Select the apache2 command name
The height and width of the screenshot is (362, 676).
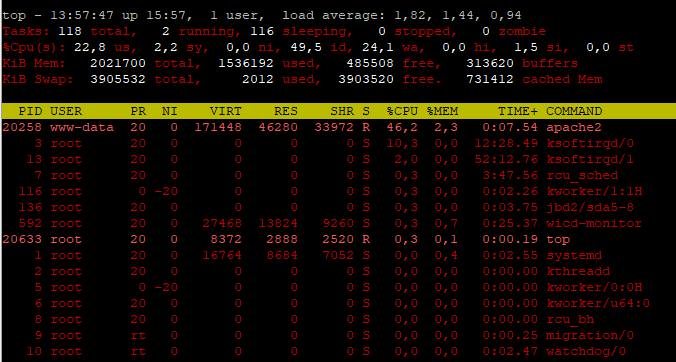574,128
